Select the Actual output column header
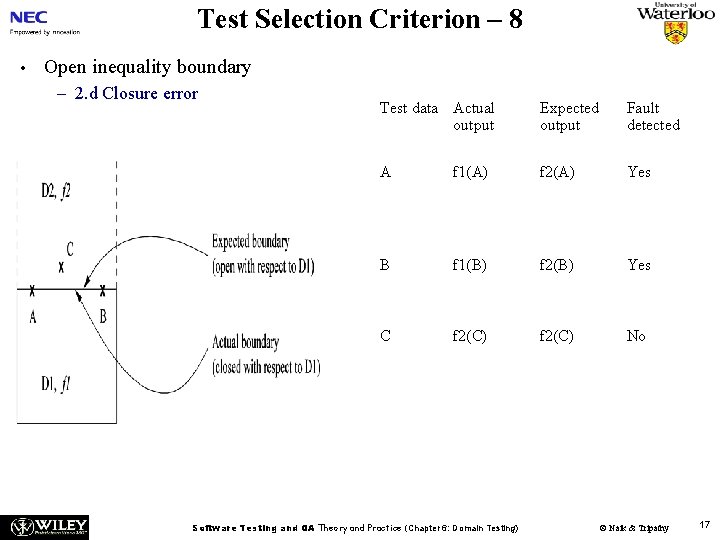The width and height of the screenshot is (720, 540). [473, 116]
